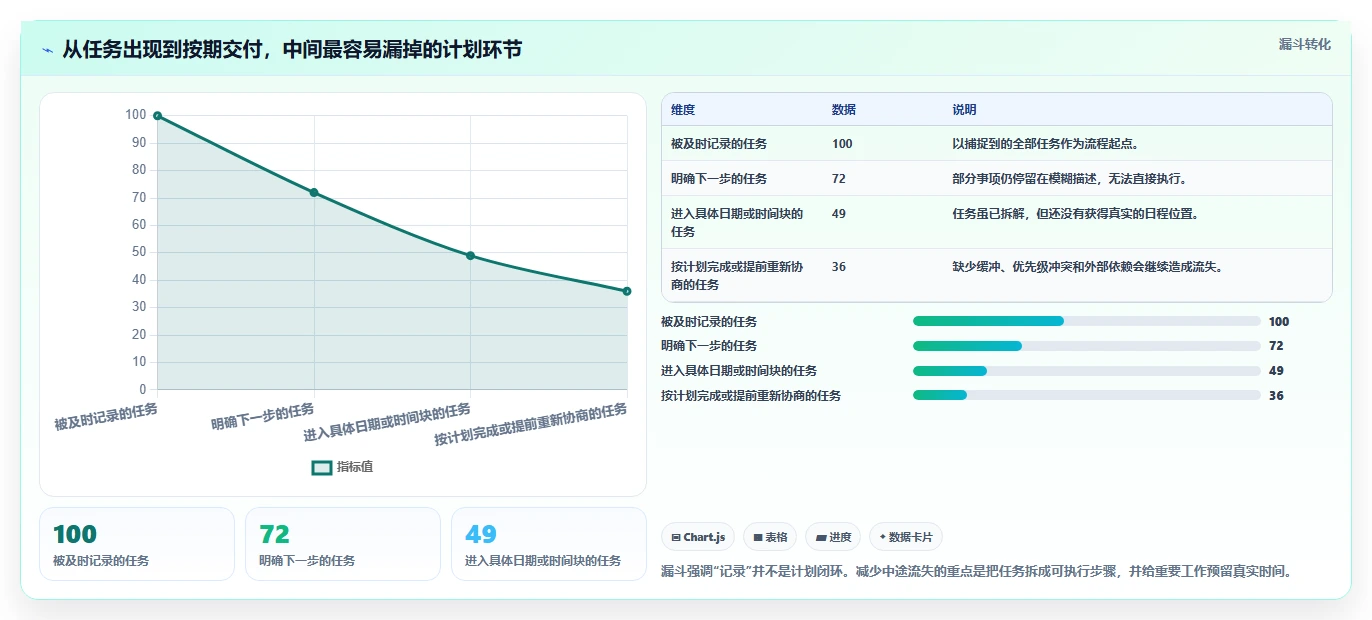Click the chart data point at 72
The image size is (1372, 620).
click(314, 192)
